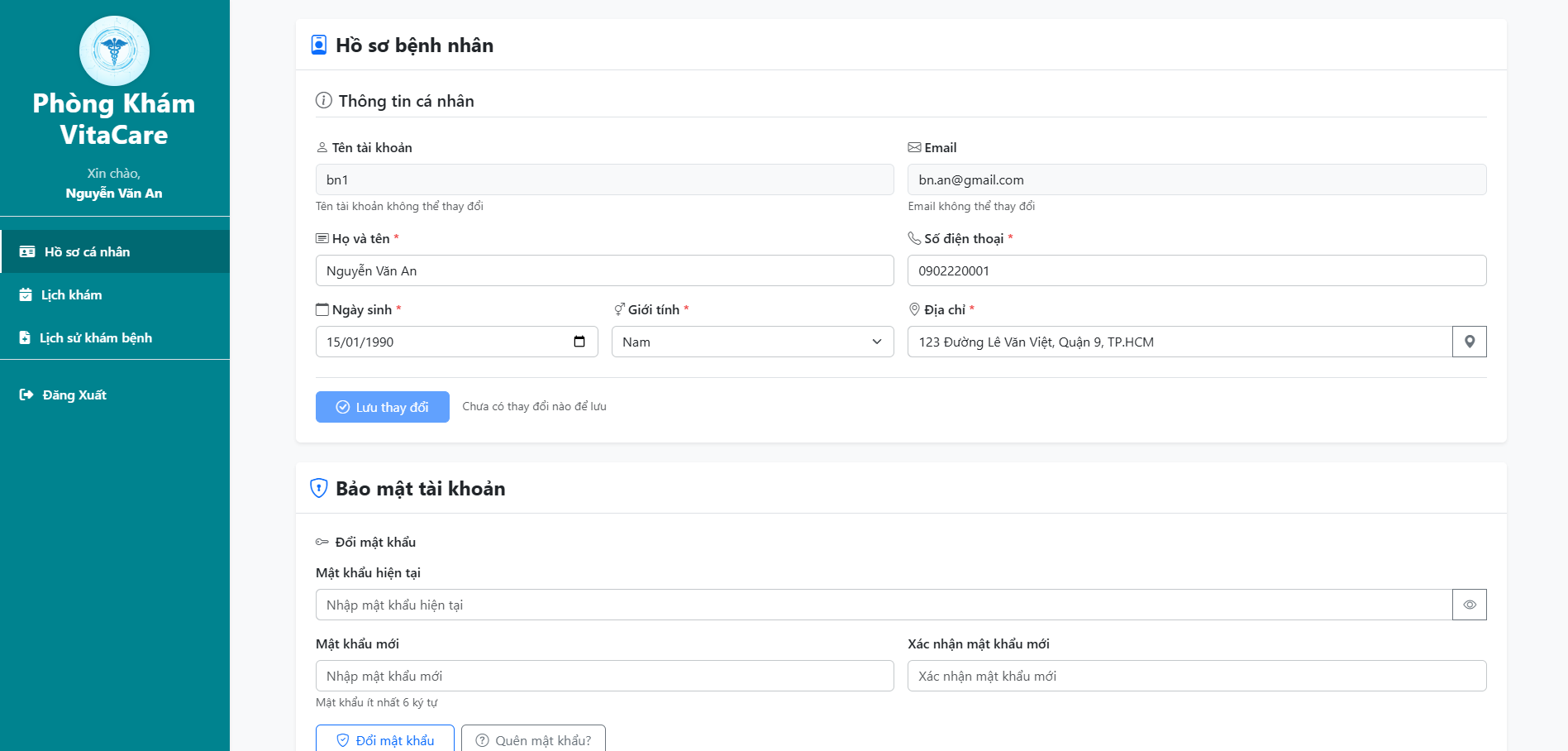
Task: Open 'Lịch sử khám bệnh' from the sidebar
Action: click(96, 337)
